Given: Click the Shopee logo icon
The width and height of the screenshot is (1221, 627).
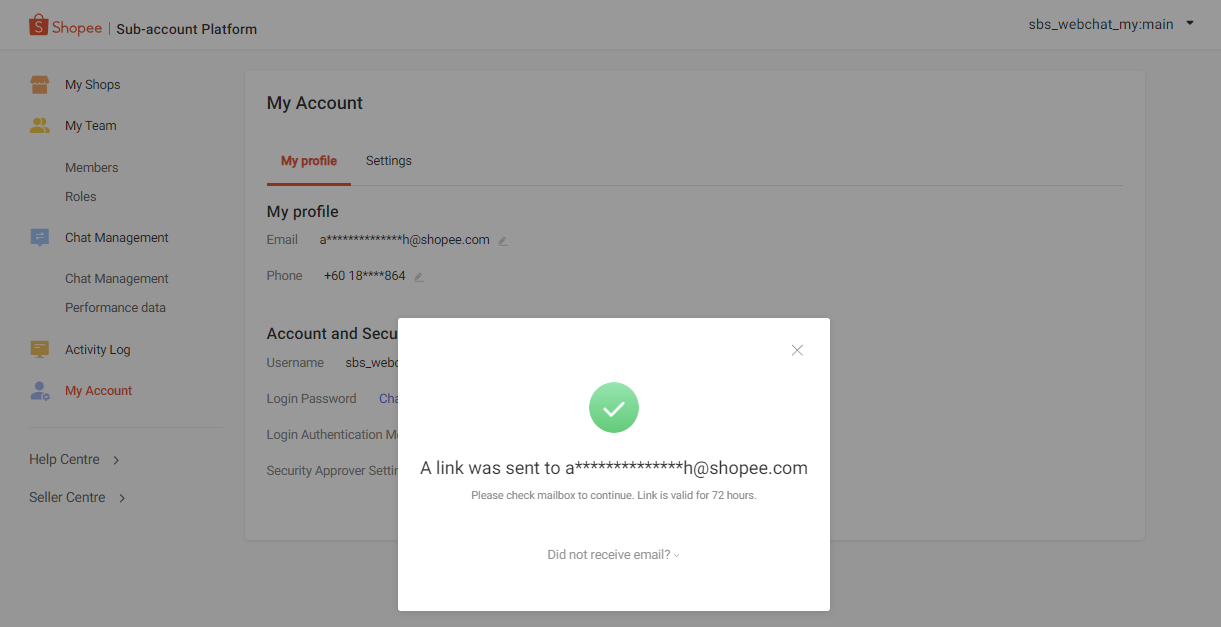Looking at the screenshot, I should [40, 26].
